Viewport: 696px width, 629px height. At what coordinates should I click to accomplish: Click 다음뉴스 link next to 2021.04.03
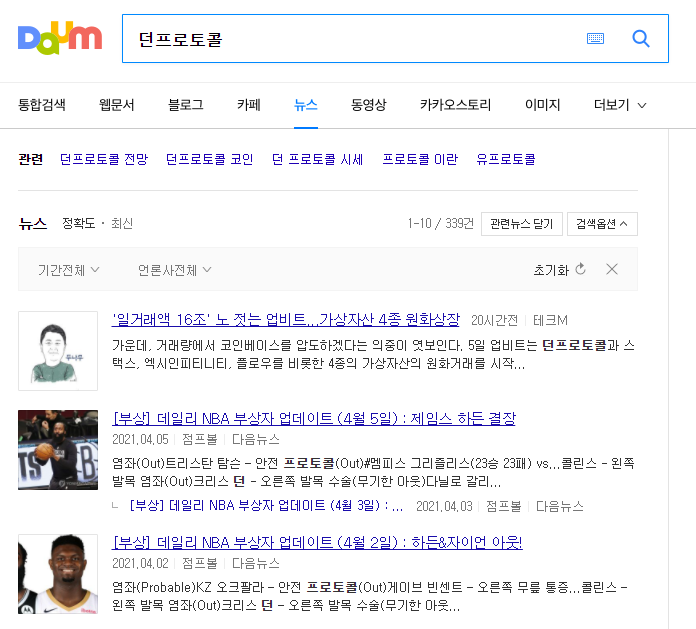click(560, 506)
